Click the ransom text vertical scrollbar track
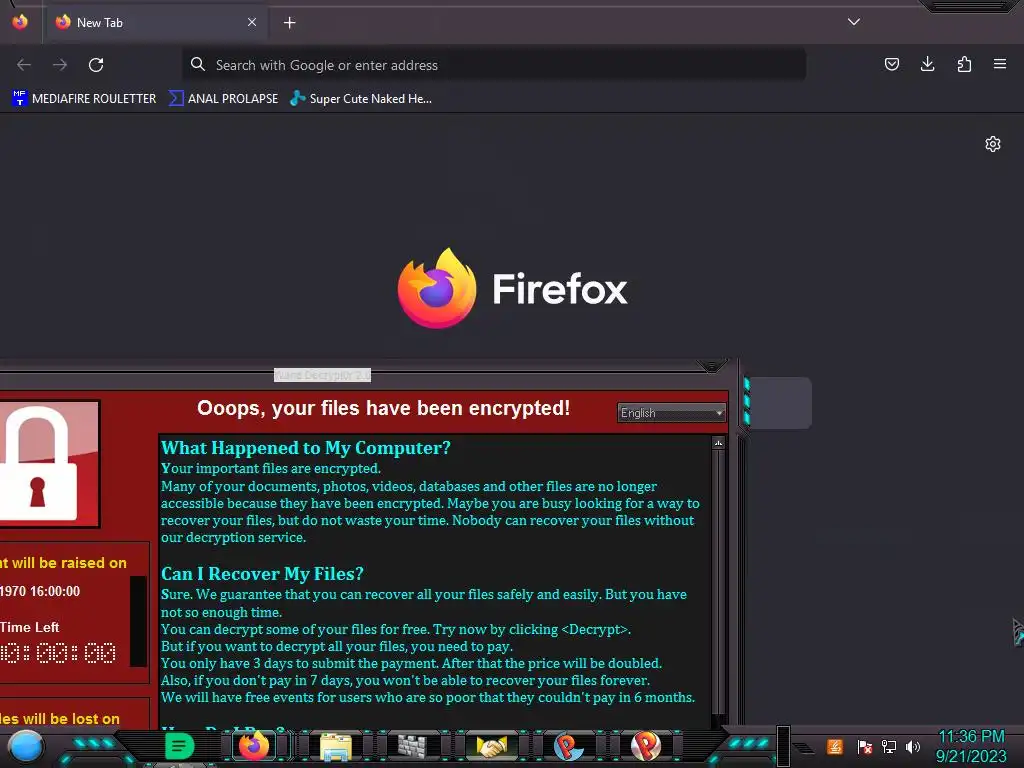1024x768 pixels. point(718,581)
